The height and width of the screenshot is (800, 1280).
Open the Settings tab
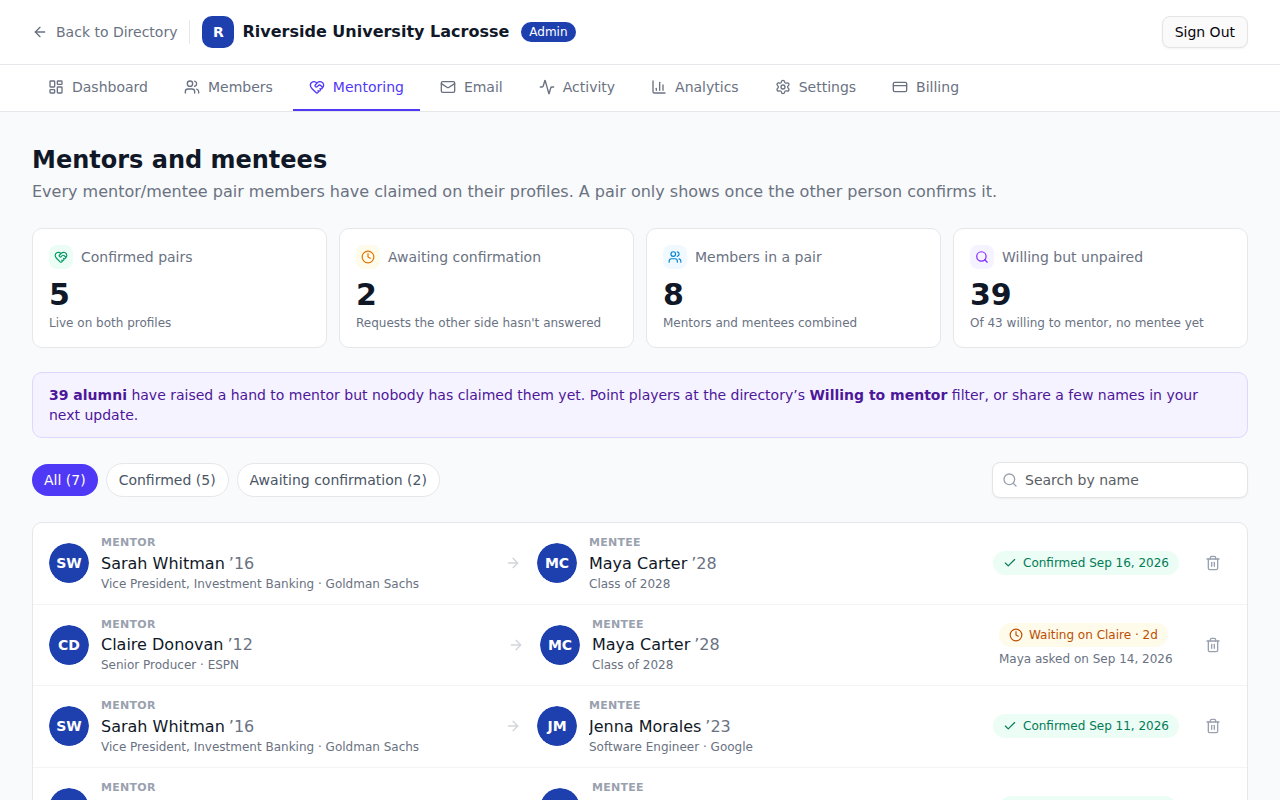(815, 87)
